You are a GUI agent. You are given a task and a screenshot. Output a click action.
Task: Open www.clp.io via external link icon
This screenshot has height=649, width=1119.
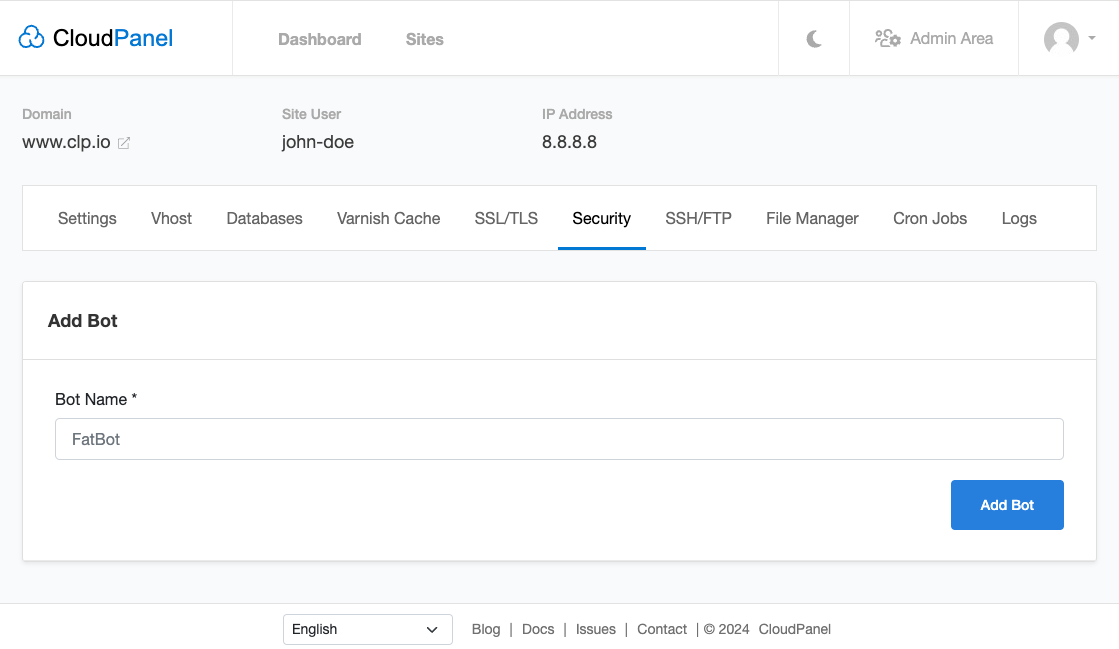click(x=124, y=143)
